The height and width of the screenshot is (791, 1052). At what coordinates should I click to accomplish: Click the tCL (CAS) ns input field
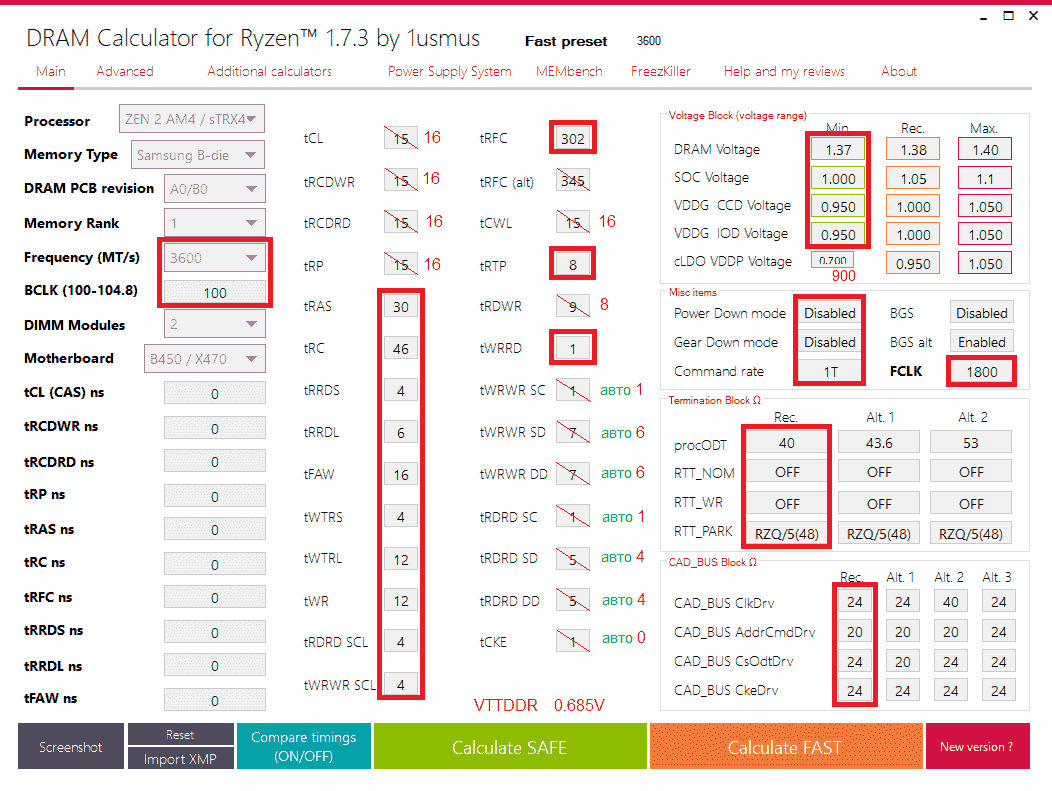tap(215, 393)
